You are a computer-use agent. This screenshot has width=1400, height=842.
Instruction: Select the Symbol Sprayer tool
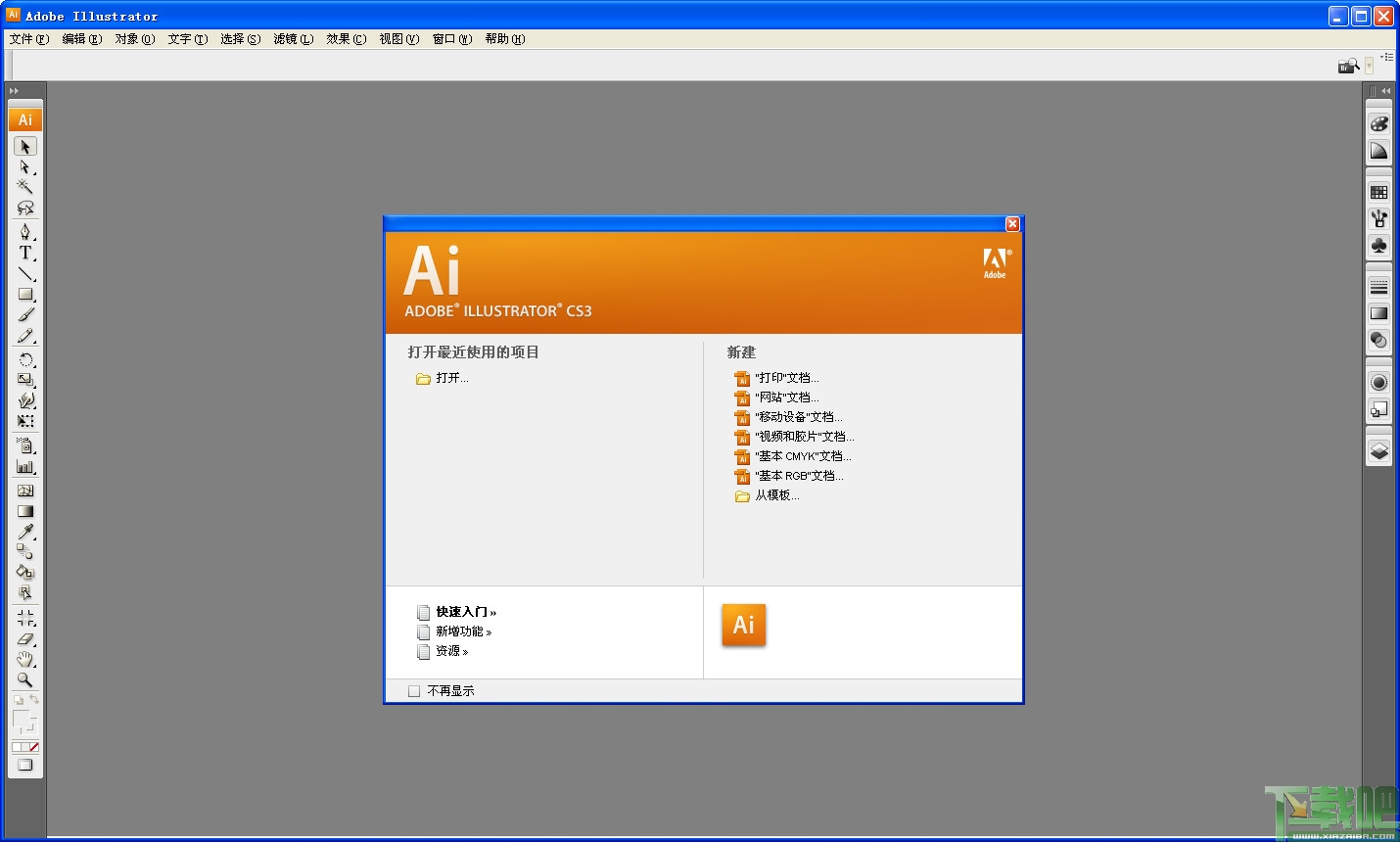pos(25,445)
